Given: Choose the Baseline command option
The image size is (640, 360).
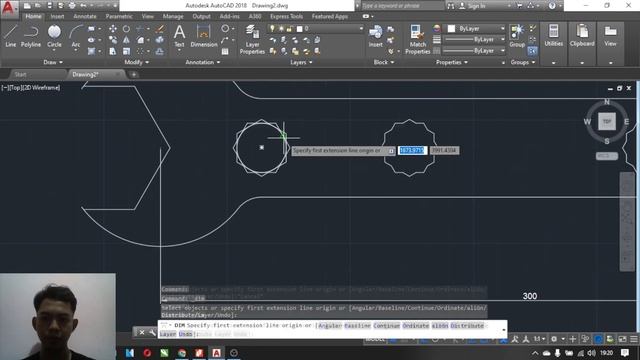Looking at the screenshot, I should (x=357, y=325).
